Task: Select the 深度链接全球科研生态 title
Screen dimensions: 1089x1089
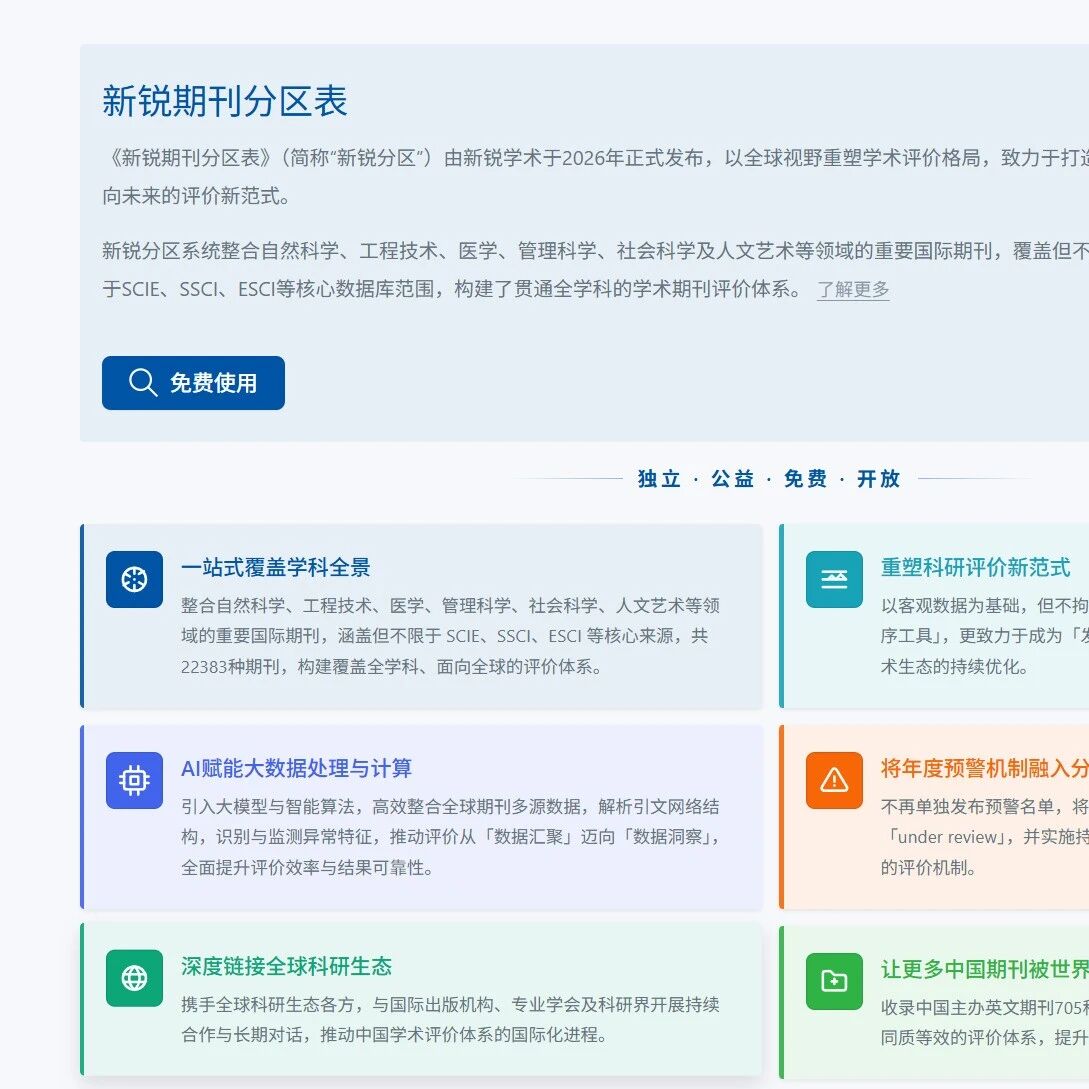Action: [x=286, y=966]
